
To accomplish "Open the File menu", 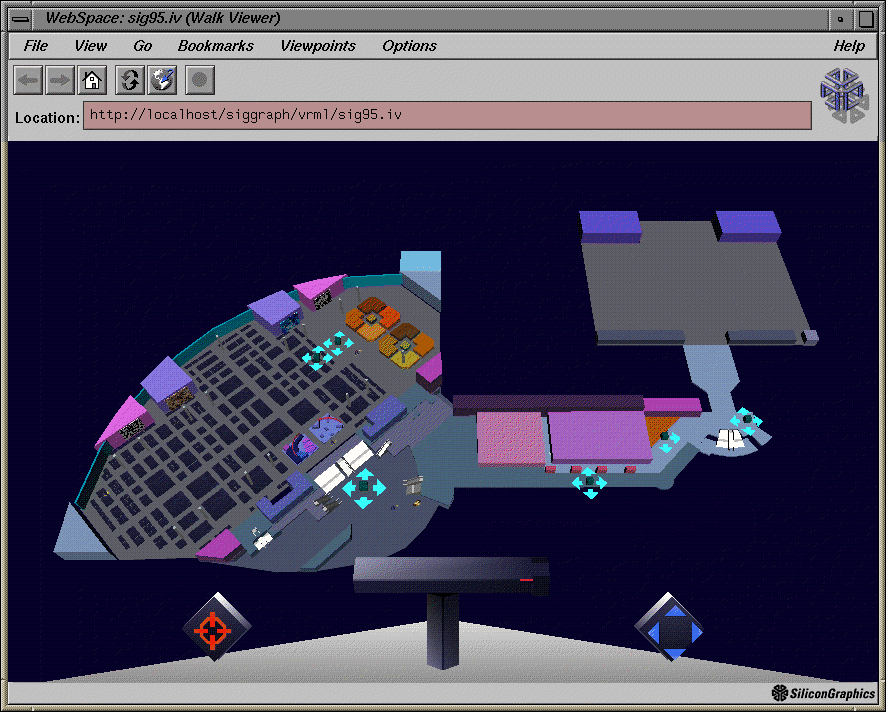I will (x=35, y=46).
